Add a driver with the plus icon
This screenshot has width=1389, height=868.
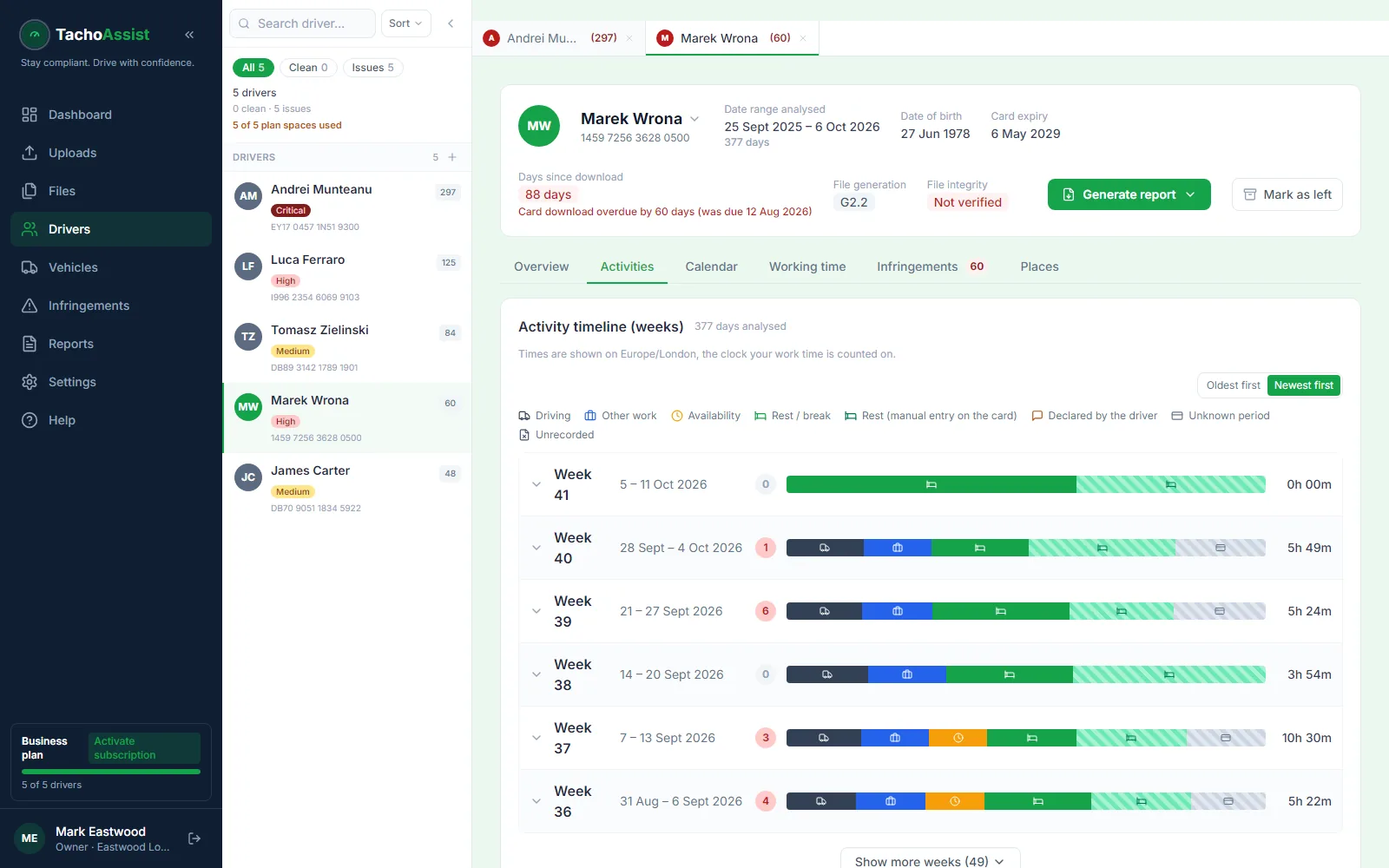tap(452, 157)
